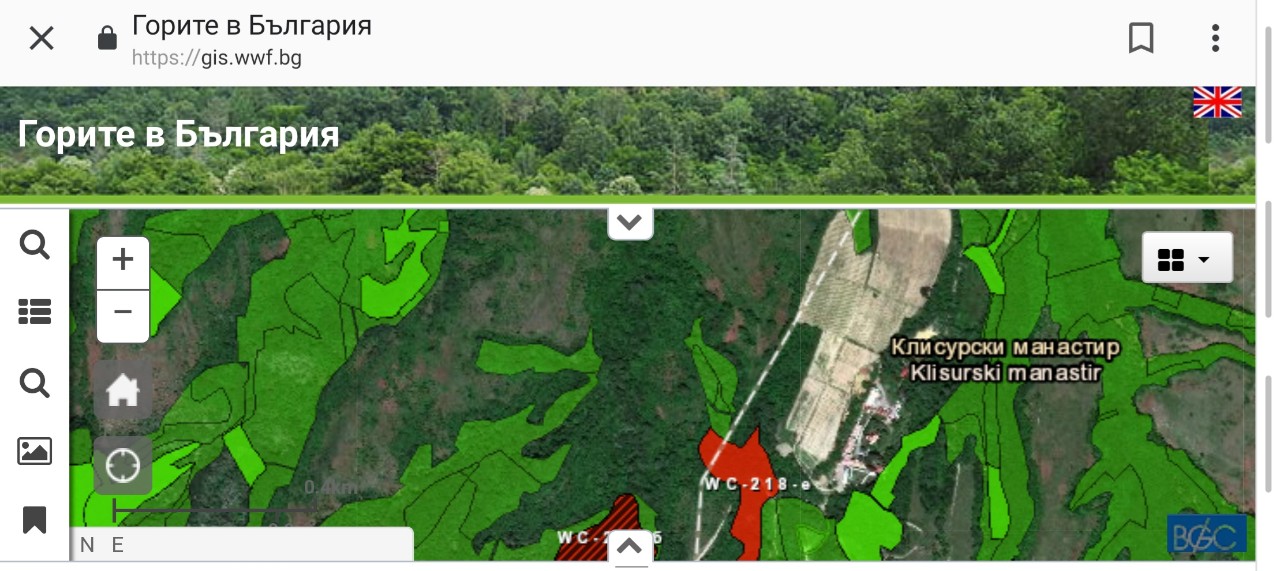
Task: Close the browser tab with X
Action: (41, 39)
